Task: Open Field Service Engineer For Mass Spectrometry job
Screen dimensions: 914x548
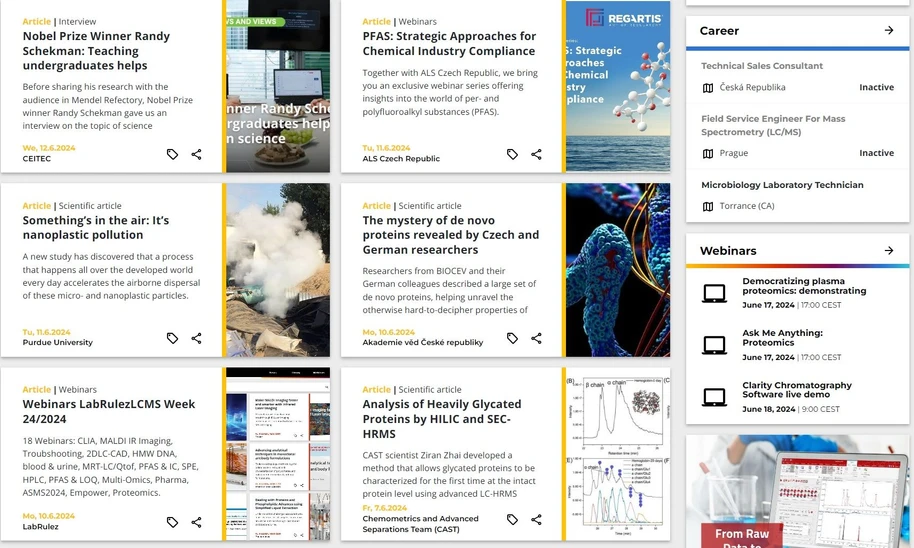Action: [772, 125]
